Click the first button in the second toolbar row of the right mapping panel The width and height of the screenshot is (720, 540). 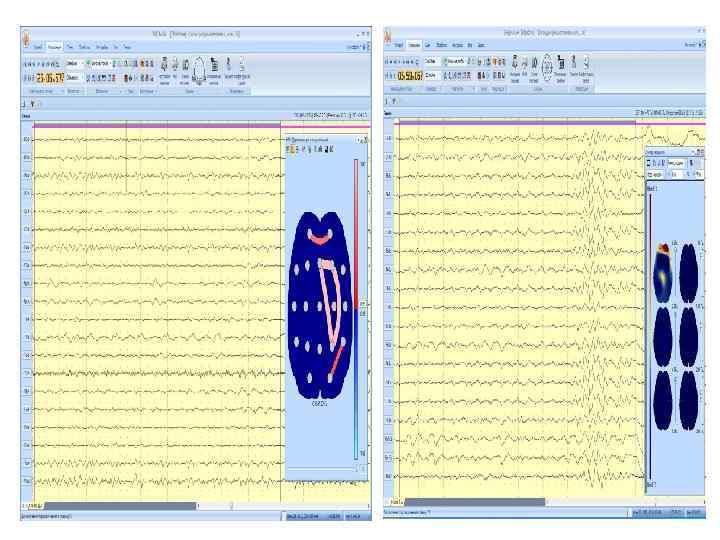655,175
